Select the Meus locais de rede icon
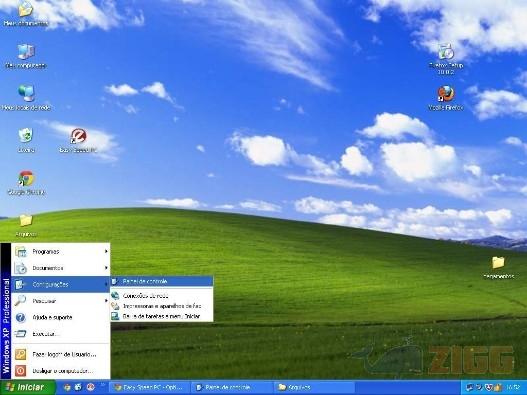 26,98
